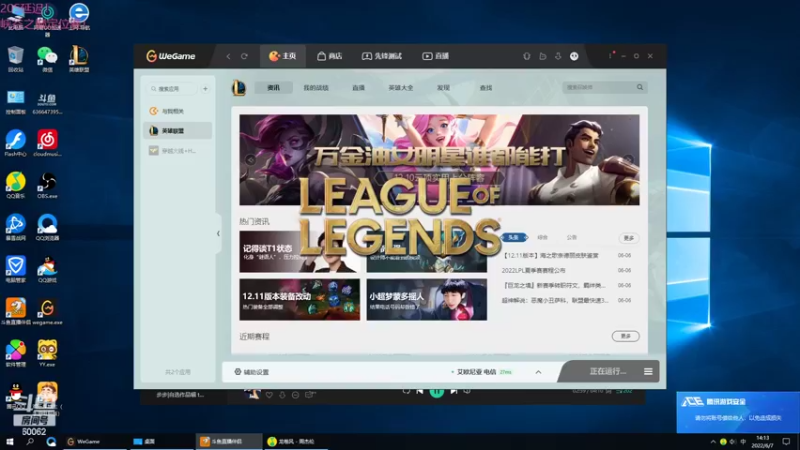Click the bird-shaped header icon
Viewport: 800px width, 450px height.
click(x=542, y=56)
